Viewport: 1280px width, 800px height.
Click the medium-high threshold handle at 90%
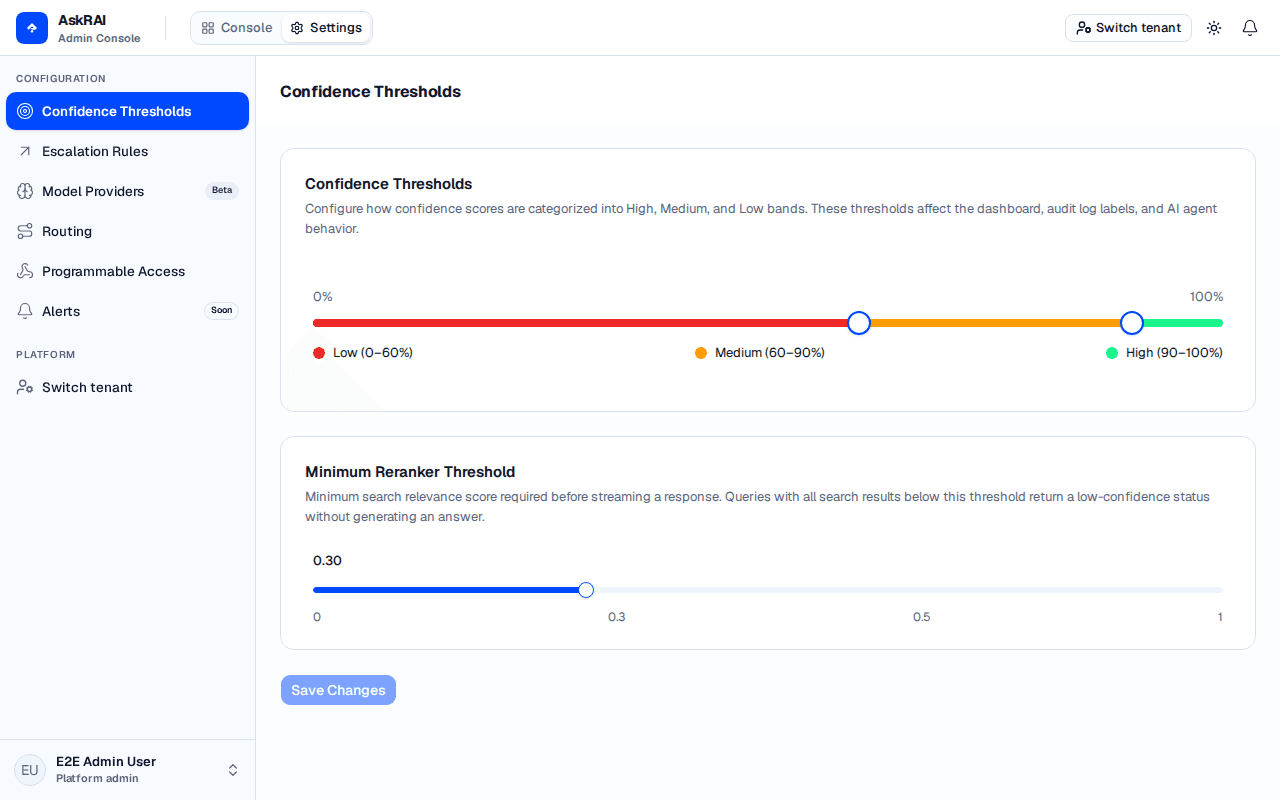click(1132, 323)
